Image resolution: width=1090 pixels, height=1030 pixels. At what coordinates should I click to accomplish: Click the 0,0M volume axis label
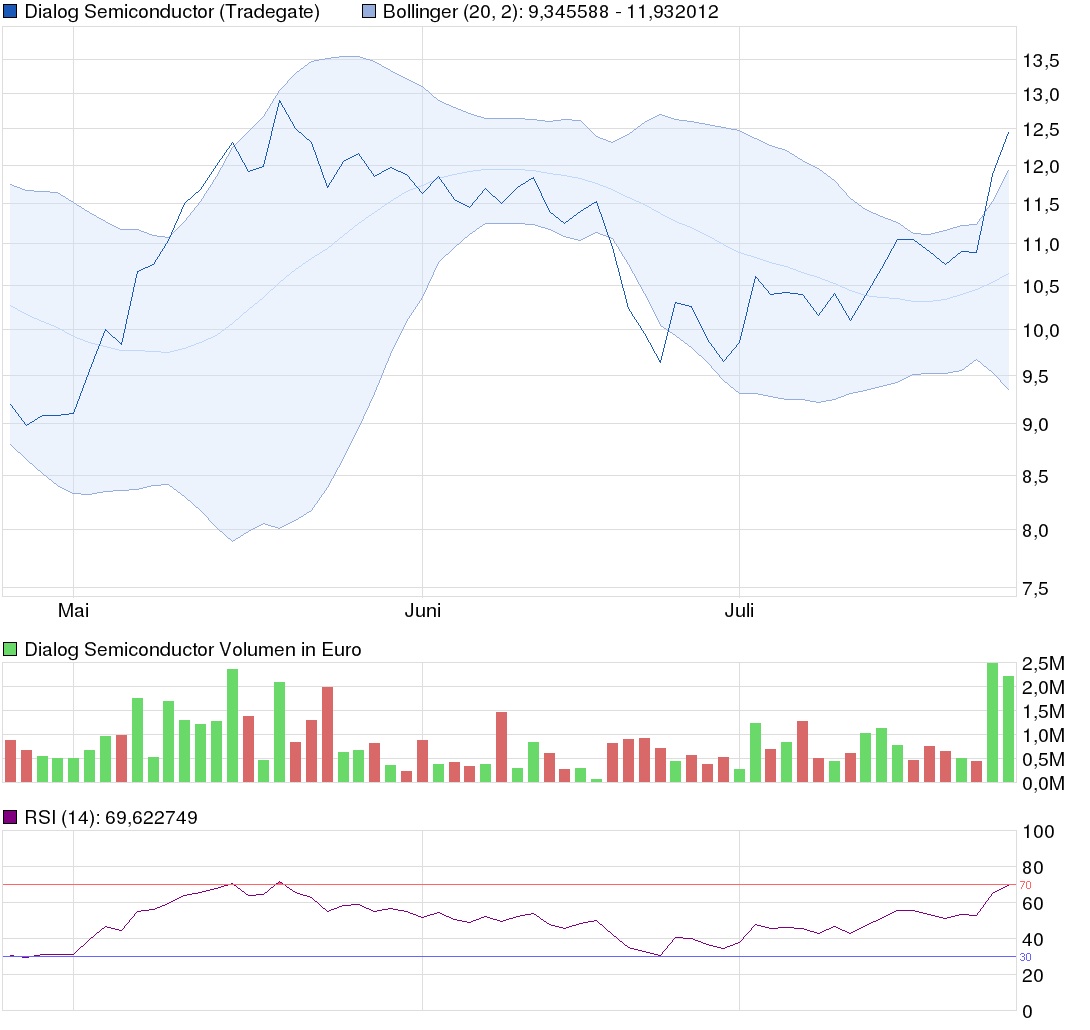pyautogui.click(x=1043, y=784)
